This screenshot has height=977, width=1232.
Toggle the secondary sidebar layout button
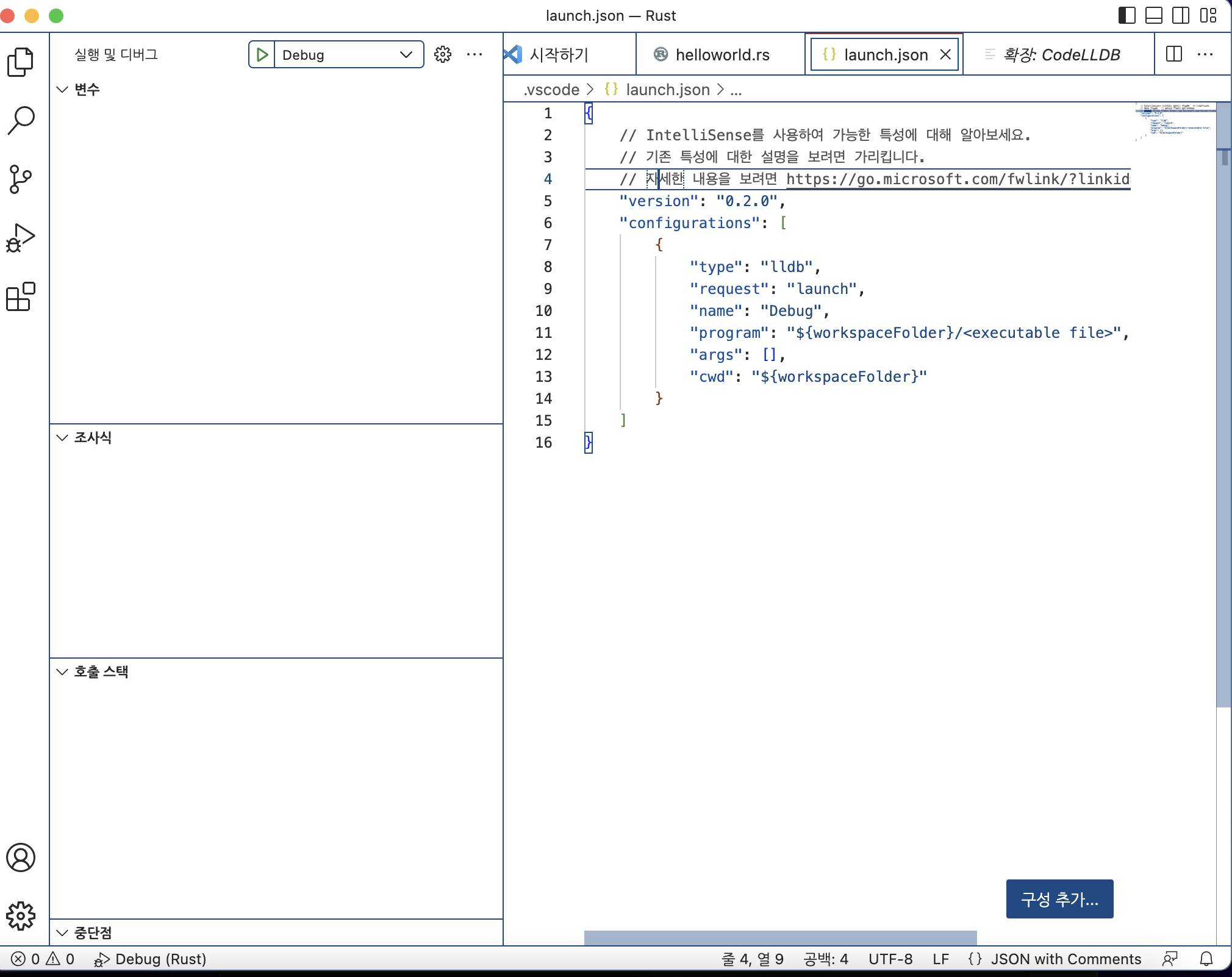(1180, 15)
